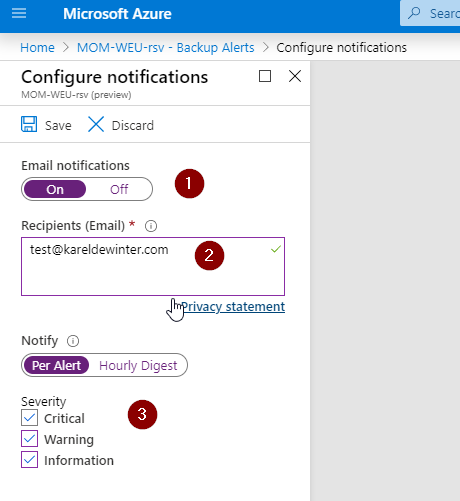Close the Configure notifications blade
The image size is (460, 501).
(x=295, y=76)
